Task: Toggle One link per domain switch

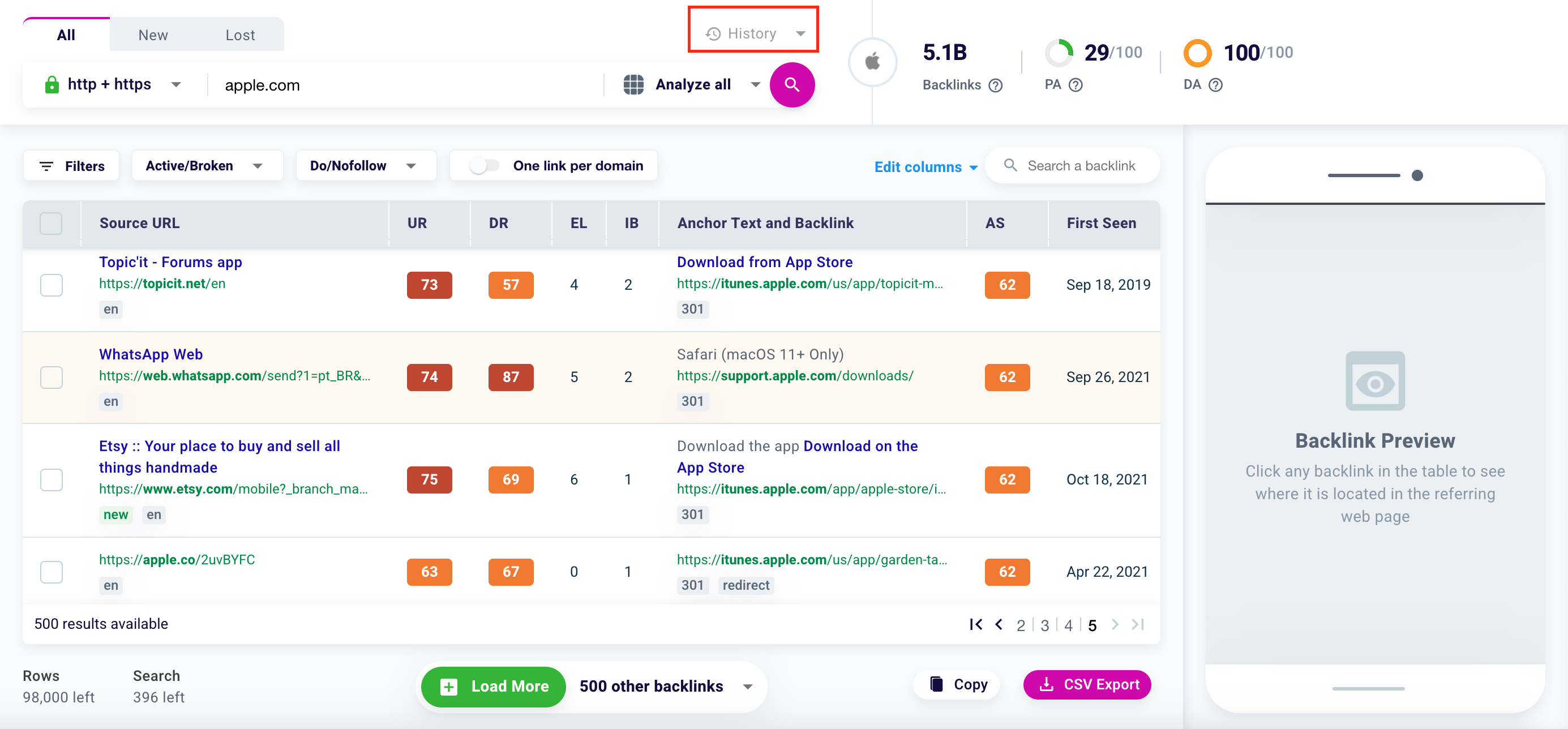Action: point(485,165)
